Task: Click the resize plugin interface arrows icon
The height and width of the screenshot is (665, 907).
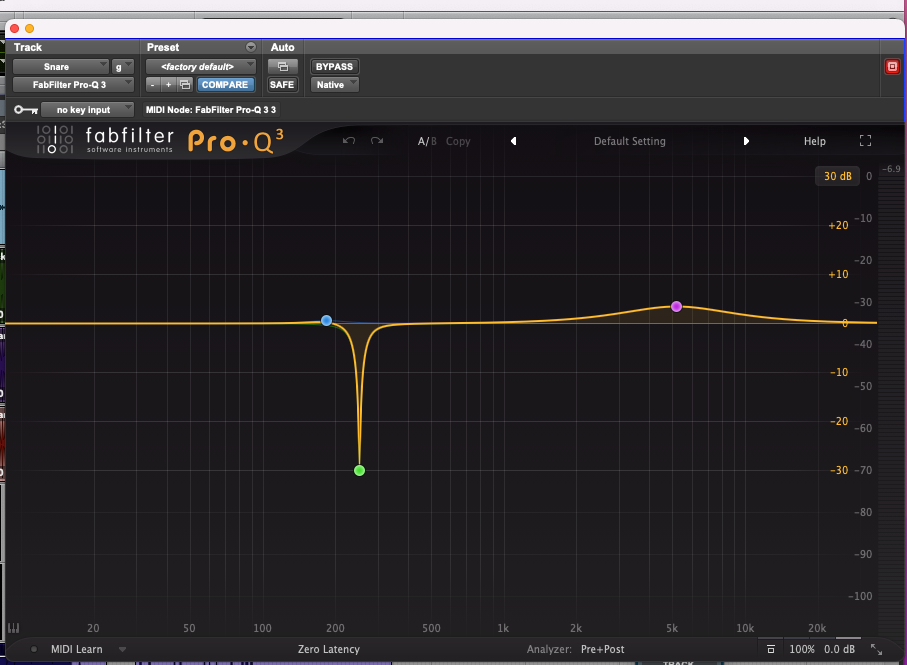Action: (876, 649)
